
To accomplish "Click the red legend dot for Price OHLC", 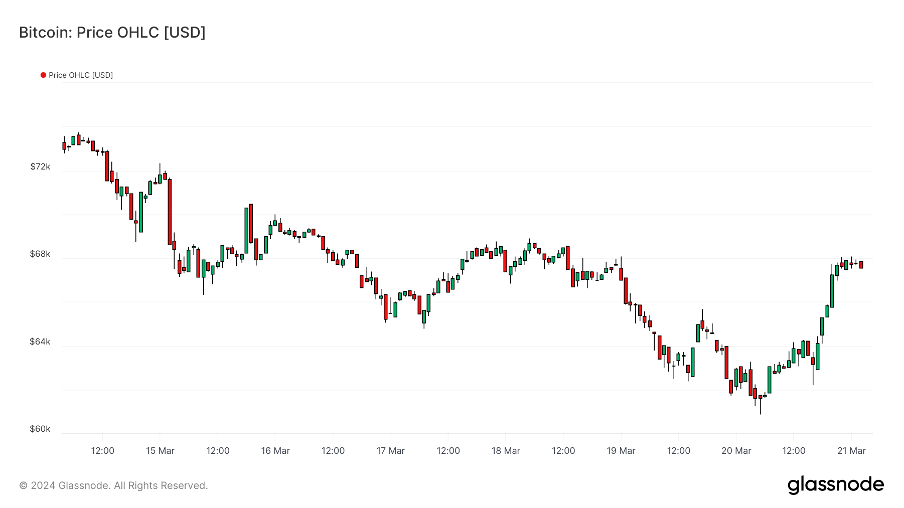I will (43, 75).
